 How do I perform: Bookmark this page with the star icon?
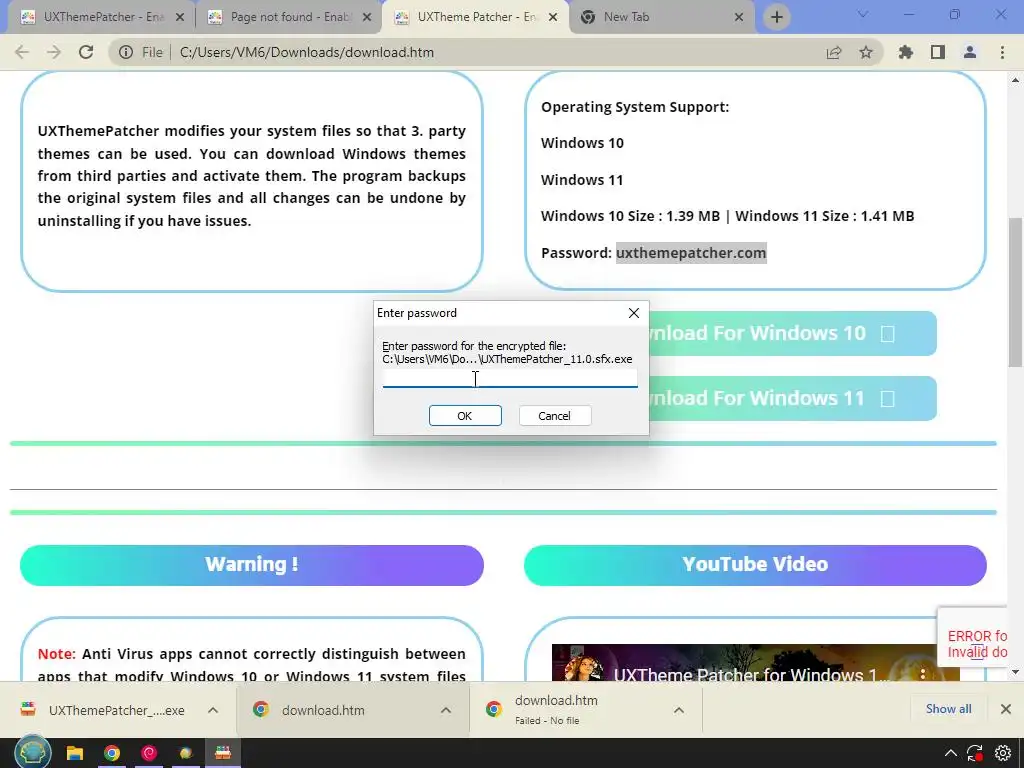click(866, 52)
